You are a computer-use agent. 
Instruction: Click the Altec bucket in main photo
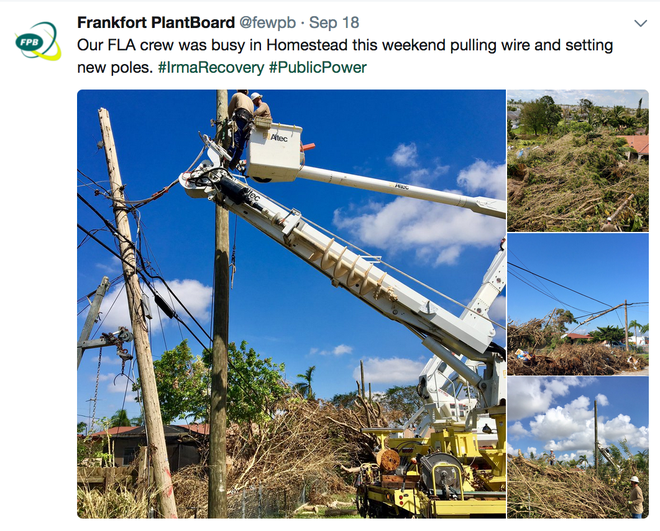(274, 151)
